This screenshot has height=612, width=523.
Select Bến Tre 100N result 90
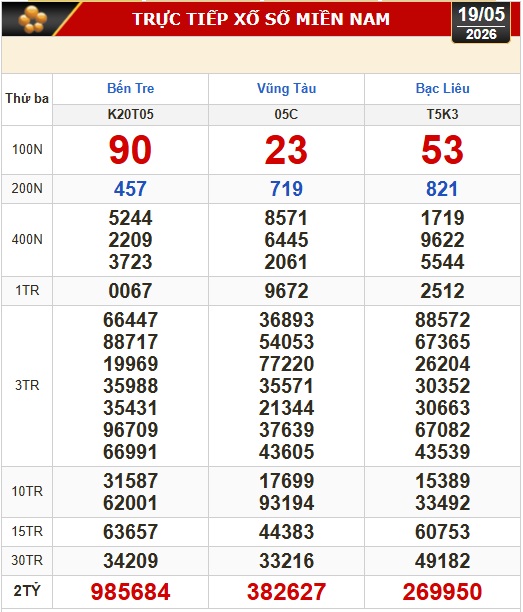[130, 150]
